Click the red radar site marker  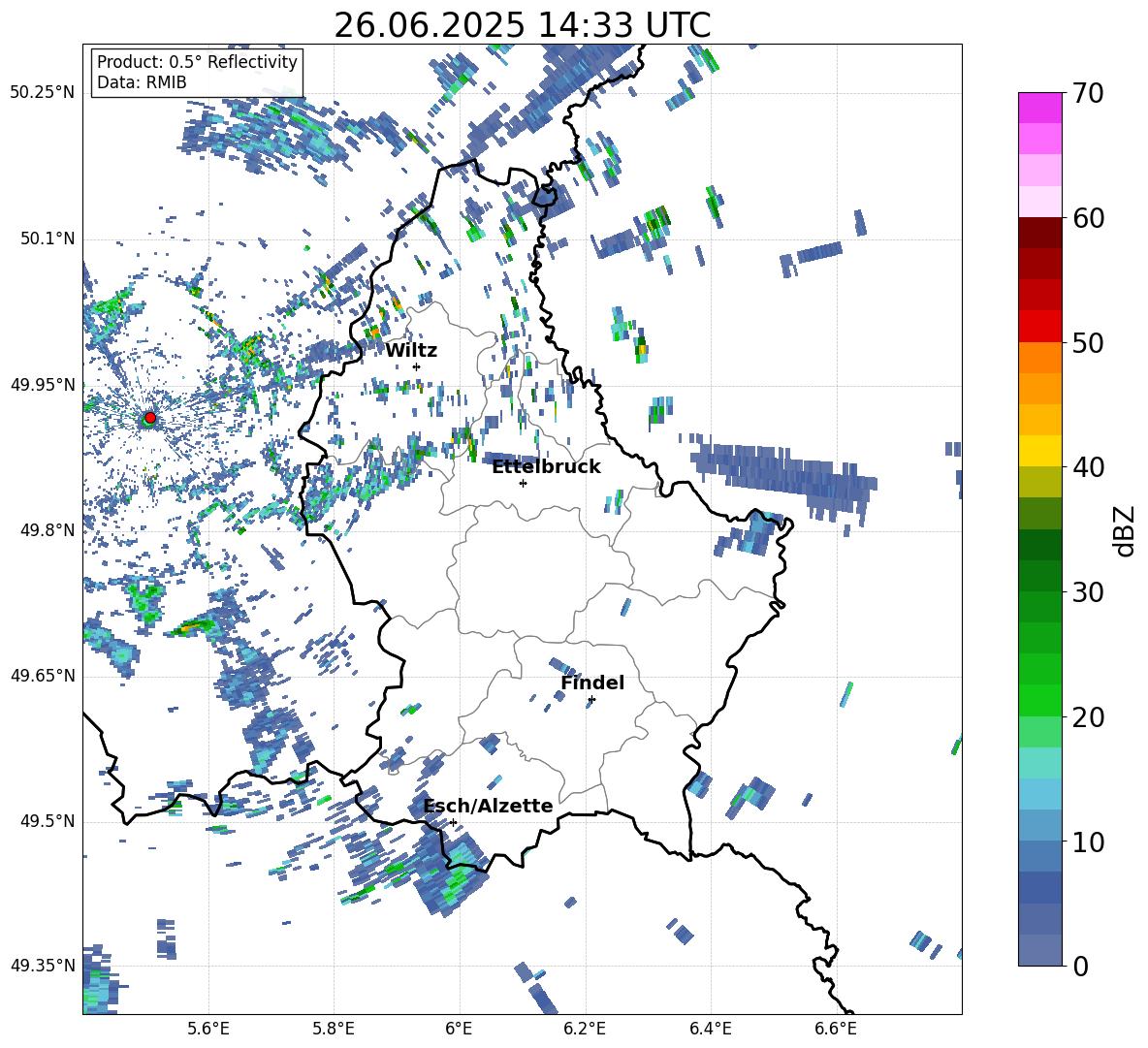150,418
